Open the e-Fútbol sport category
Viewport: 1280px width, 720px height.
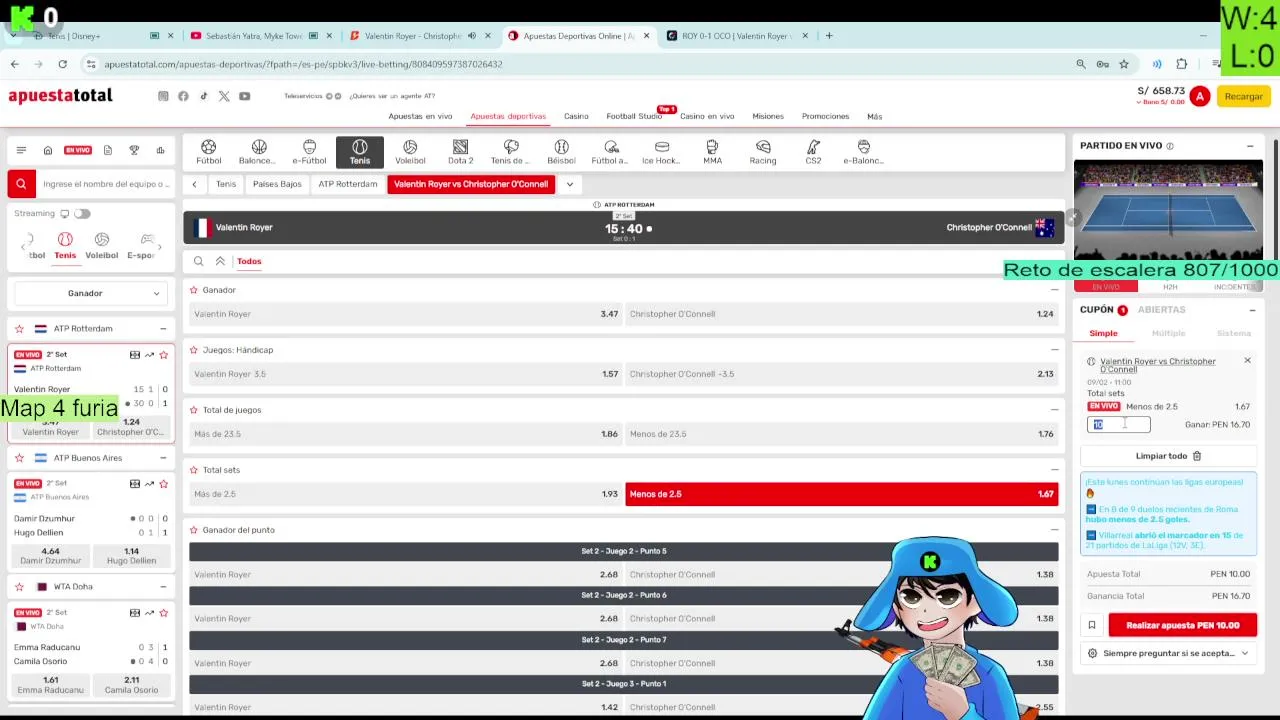309,152
